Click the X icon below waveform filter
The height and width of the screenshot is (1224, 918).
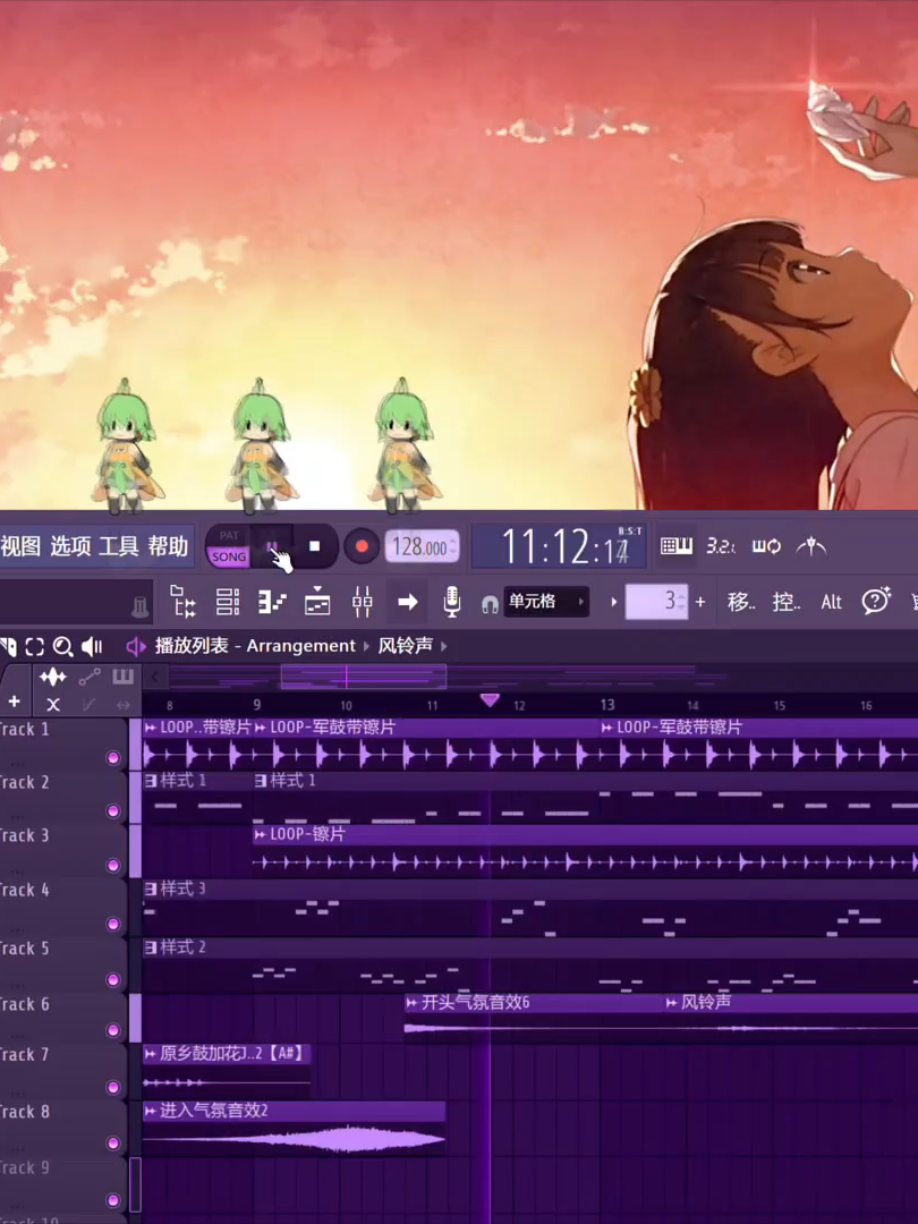[x=53, y=704]
